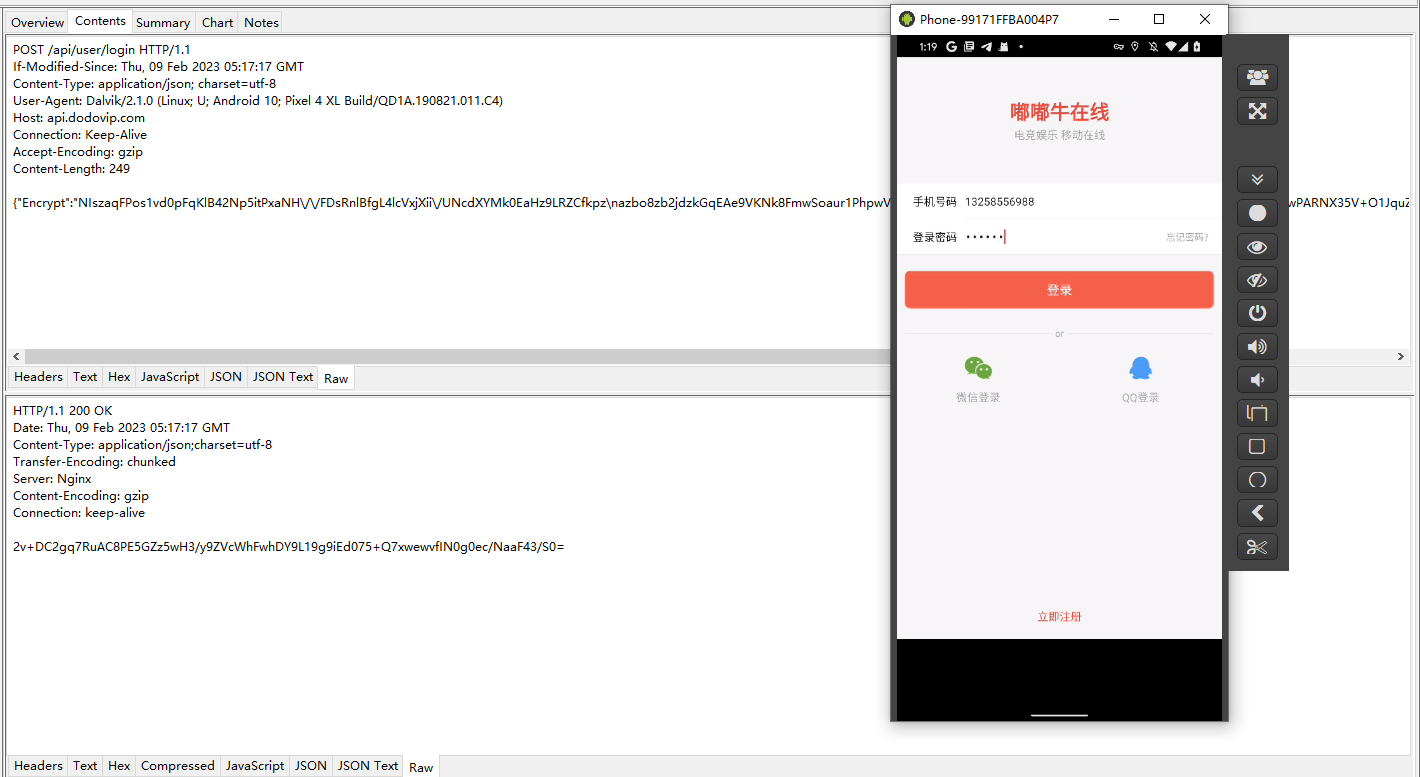
Task: Tap the Wi-Fi status bar icon
Action: point(1171,47)
